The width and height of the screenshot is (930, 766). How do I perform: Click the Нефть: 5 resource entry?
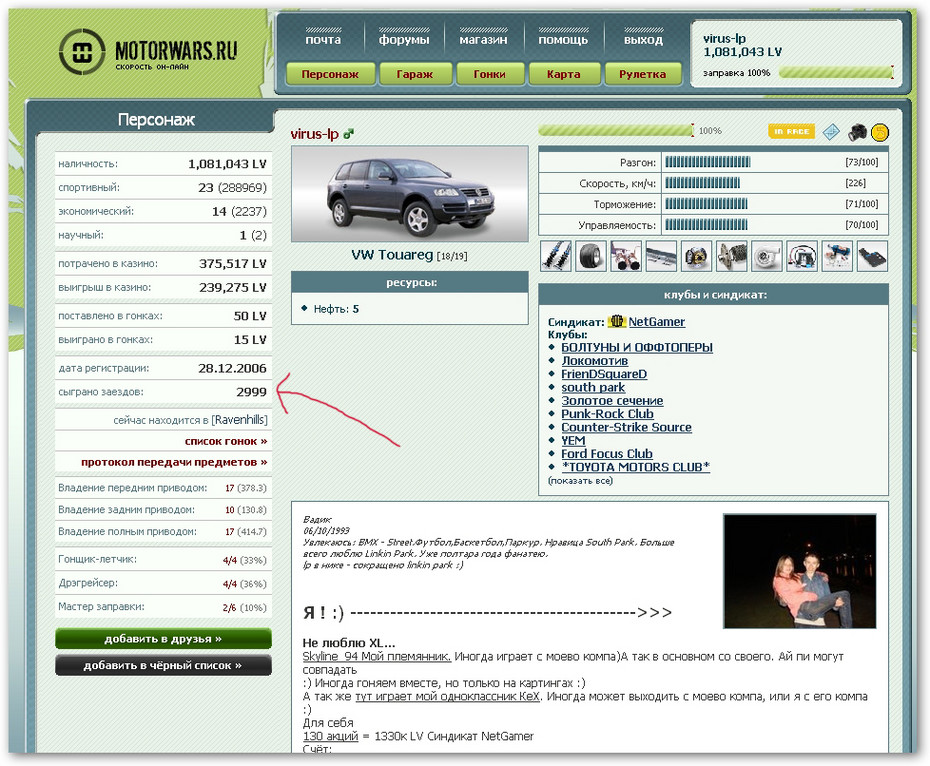click(x=336, y=309)
